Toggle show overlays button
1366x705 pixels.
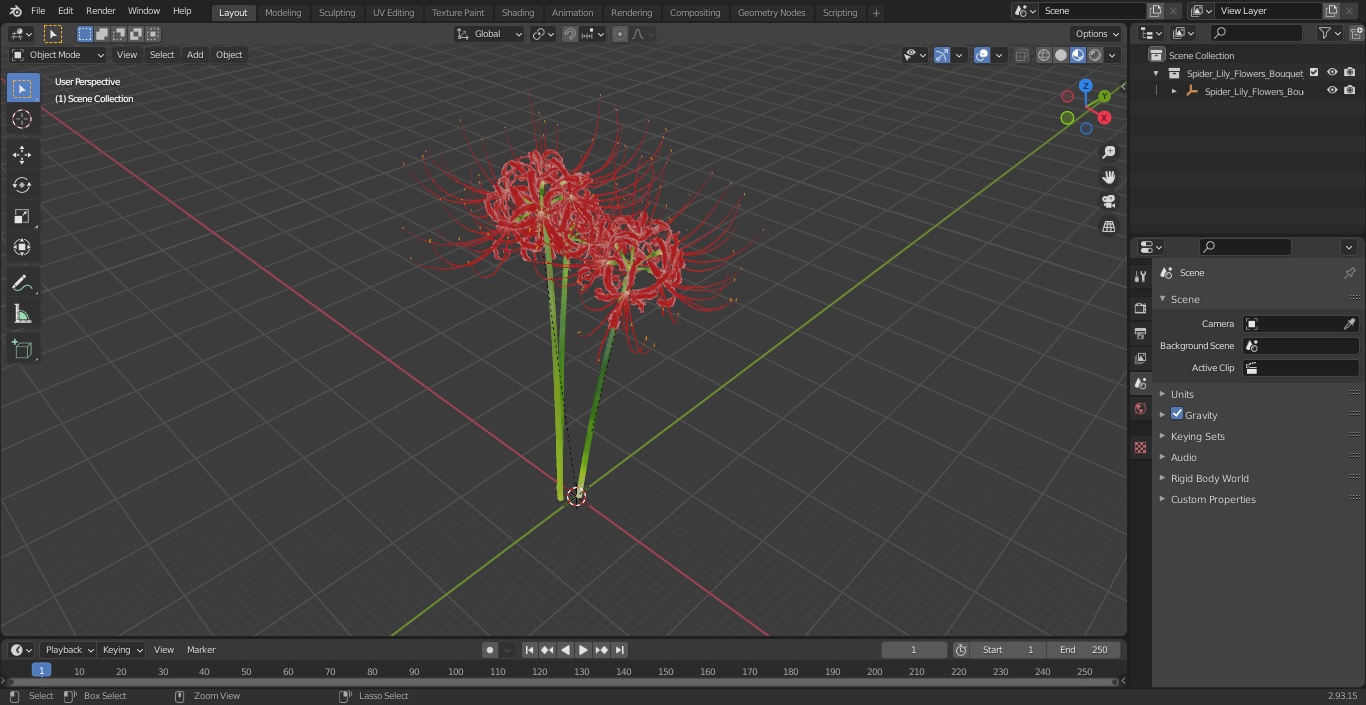(982, 55)
